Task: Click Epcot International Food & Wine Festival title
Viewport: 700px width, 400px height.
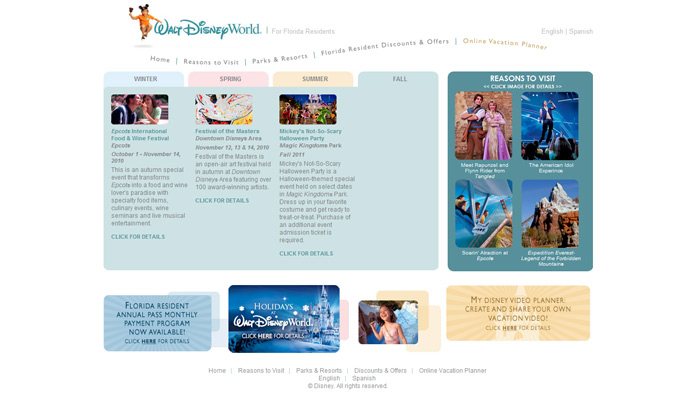Action: pyautogui.click(x=140, y=135)
